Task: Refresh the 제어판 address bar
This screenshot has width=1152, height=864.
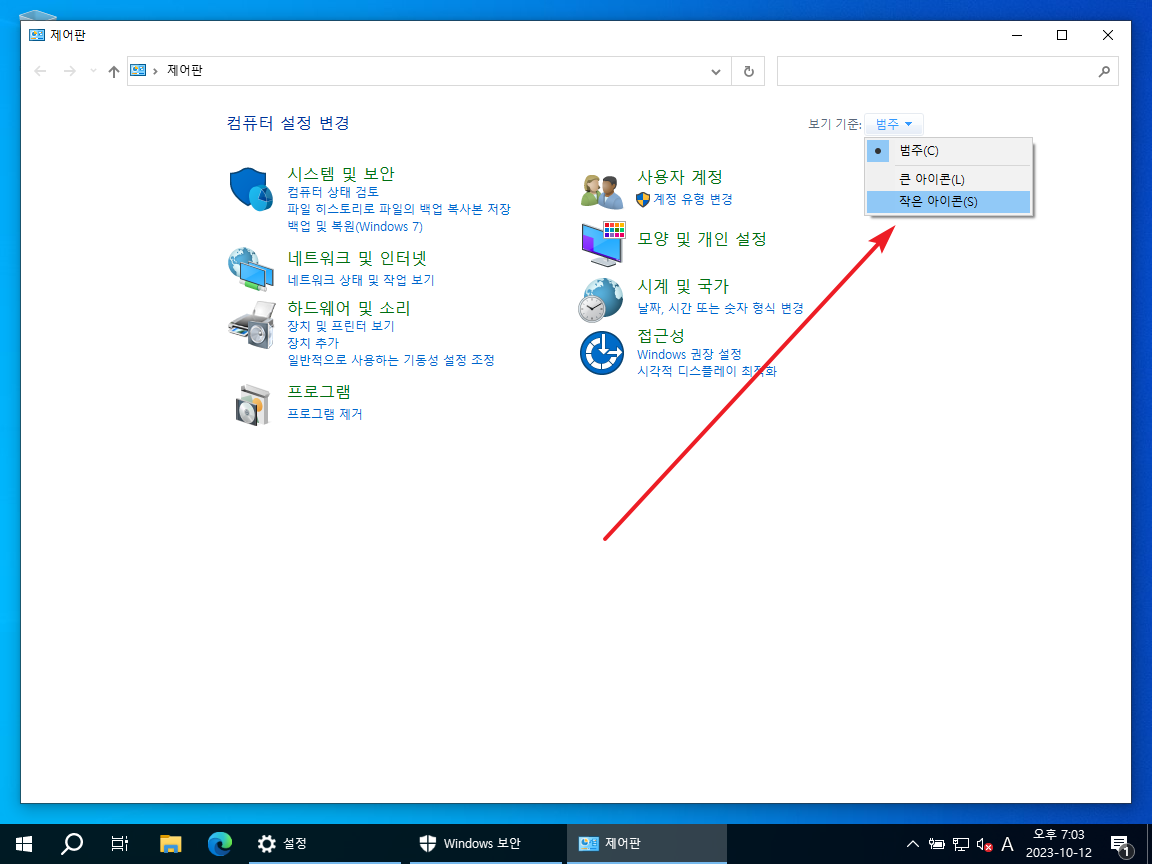Action: coord(749,71)
